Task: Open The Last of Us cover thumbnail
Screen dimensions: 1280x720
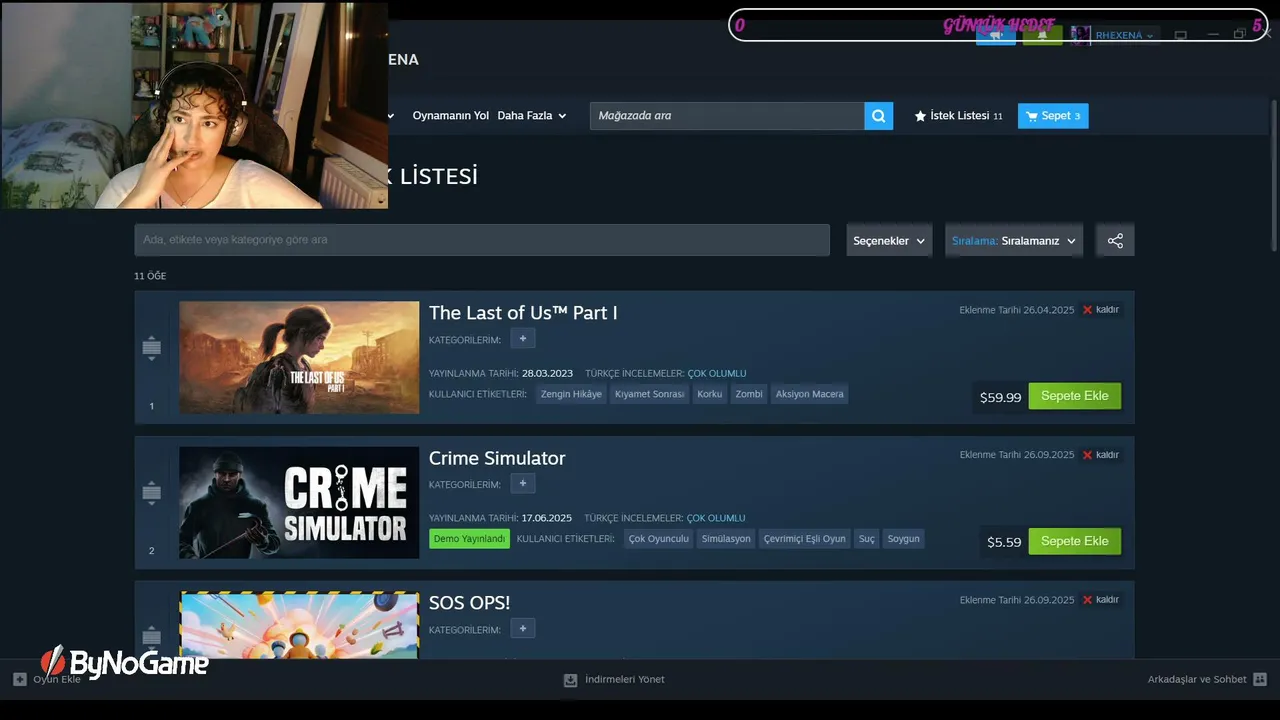Action: (x=299, y=357)
